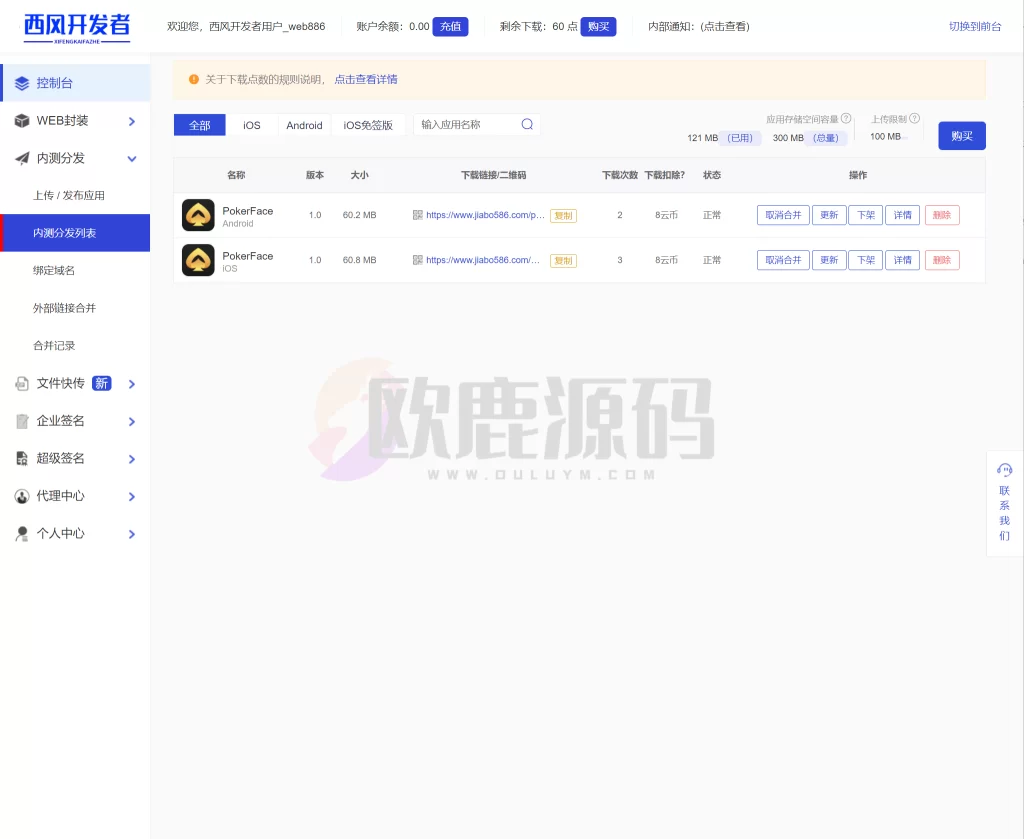Viewport: 1024px width, 839px height.
Task: Expand the 代理中心 menu arrow
Action: (x=131, y=496)
